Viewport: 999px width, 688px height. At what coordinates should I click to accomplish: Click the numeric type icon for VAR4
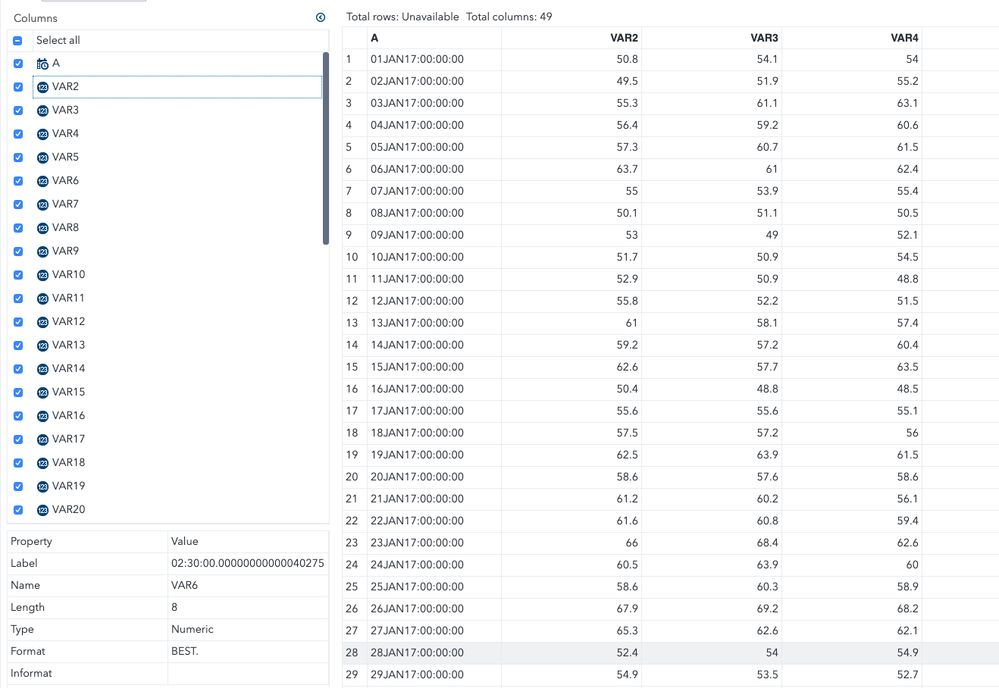pos(43,134)
